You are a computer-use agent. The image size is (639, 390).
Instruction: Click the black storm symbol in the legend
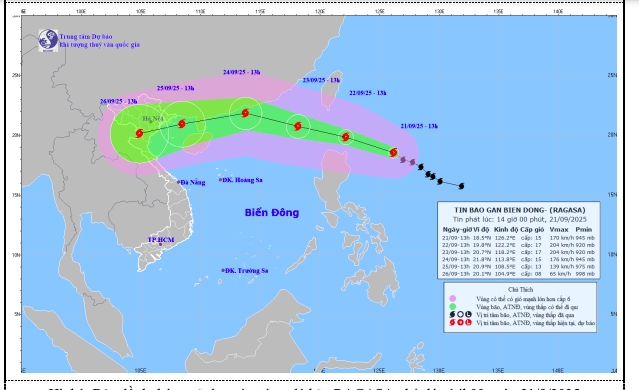452,315
